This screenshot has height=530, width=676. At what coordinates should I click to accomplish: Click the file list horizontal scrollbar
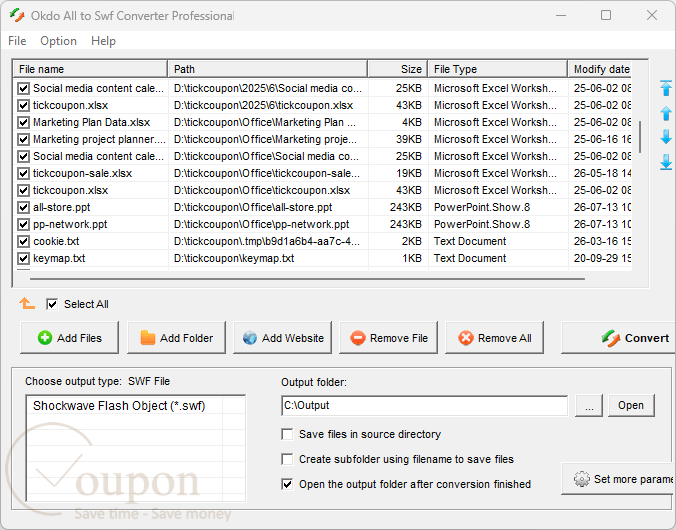point(307,279)
